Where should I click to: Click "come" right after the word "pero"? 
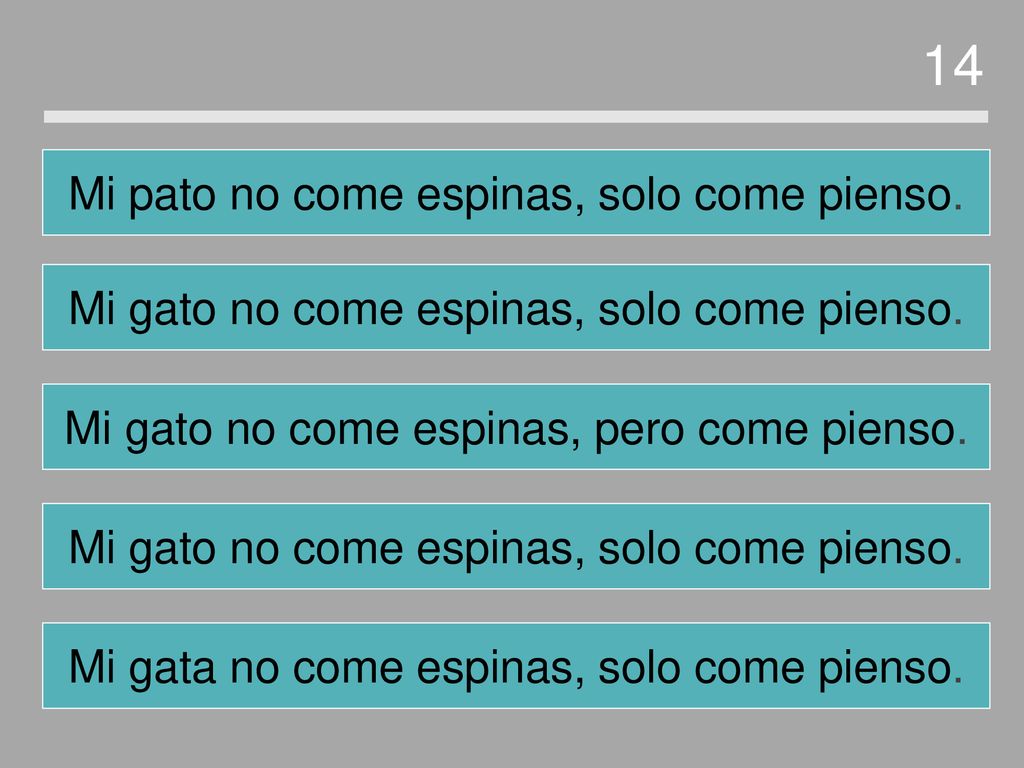coord(752,430)
